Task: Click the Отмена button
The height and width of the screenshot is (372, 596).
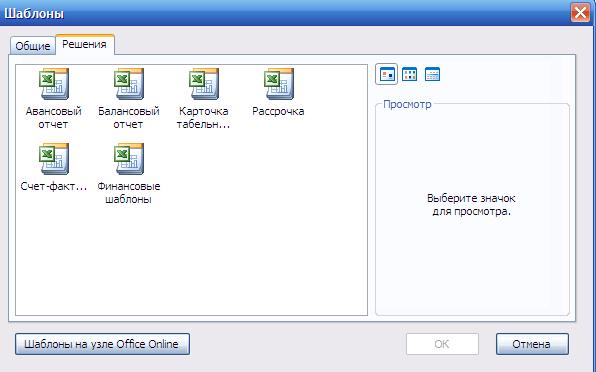Action: [532, 344]
